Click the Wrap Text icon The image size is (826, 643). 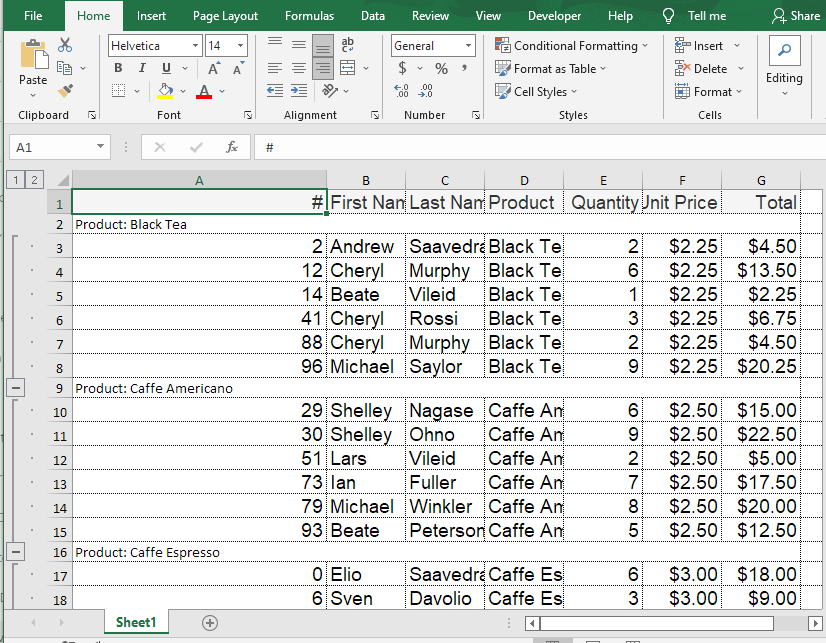pyautogui.click(x=348, y=45)
